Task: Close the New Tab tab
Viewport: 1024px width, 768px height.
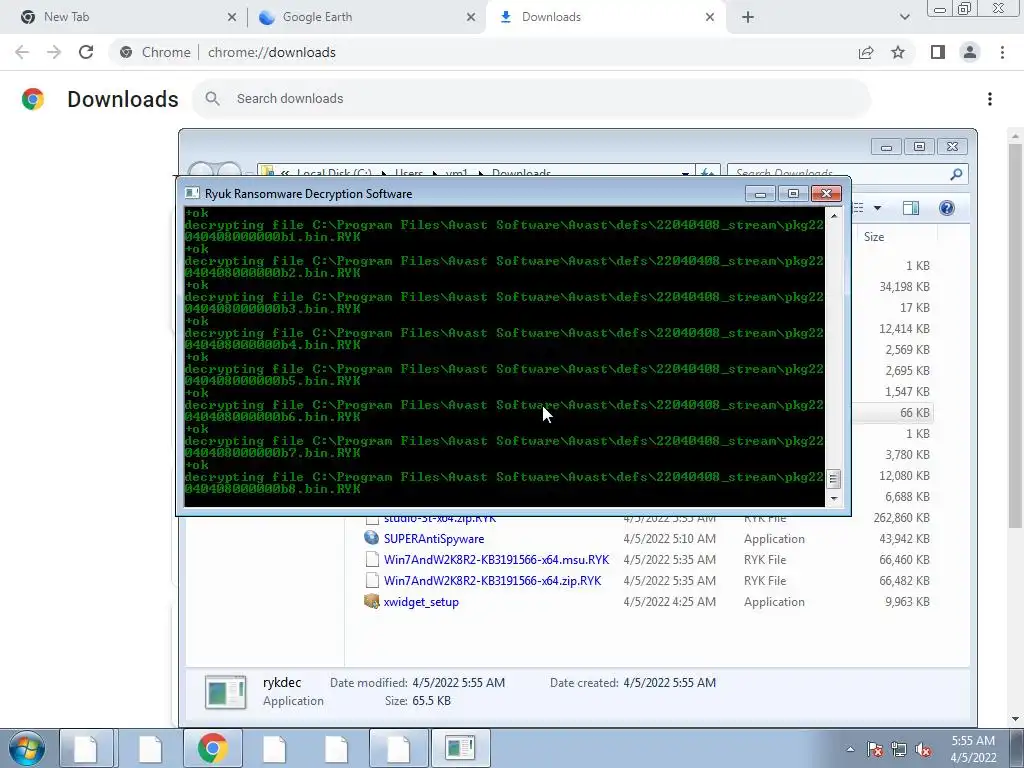Action: (232, 17)
